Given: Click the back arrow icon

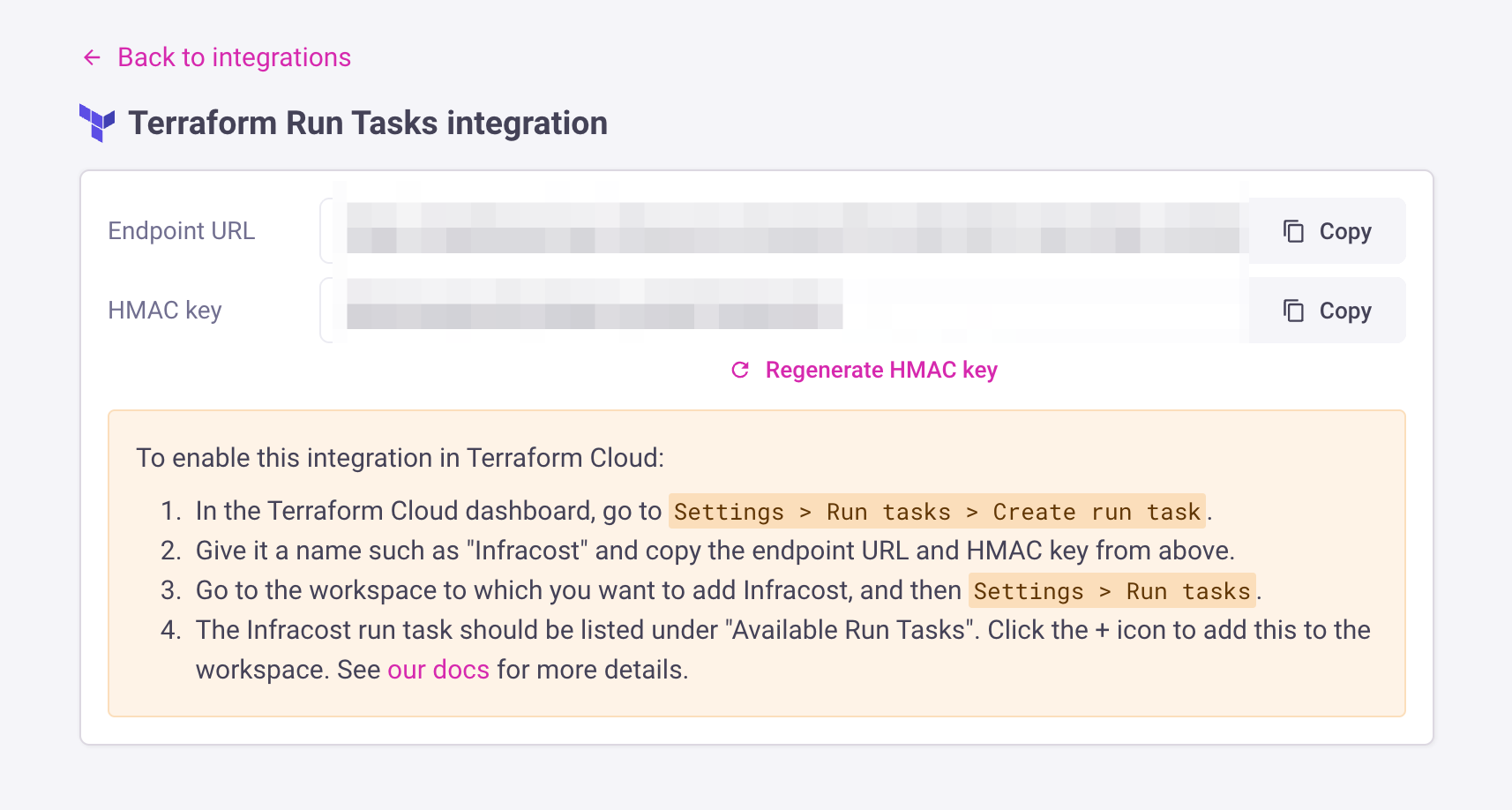Looking at the screenshot, I should (x=92, y=58).
